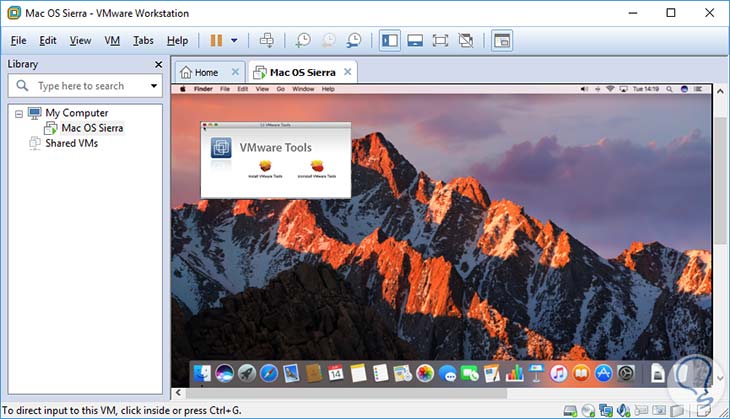
Task: Open Messages from the Dock
Action: click(447, 373)
